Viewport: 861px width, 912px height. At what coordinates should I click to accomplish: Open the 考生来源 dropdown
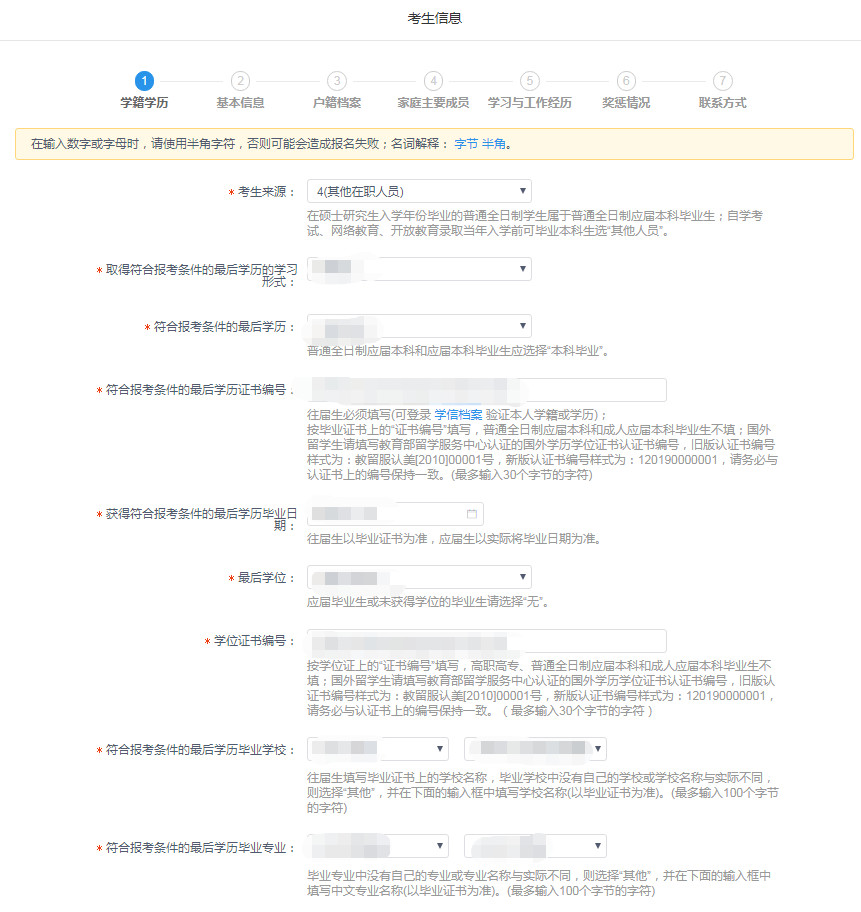[x=418, y=190]
